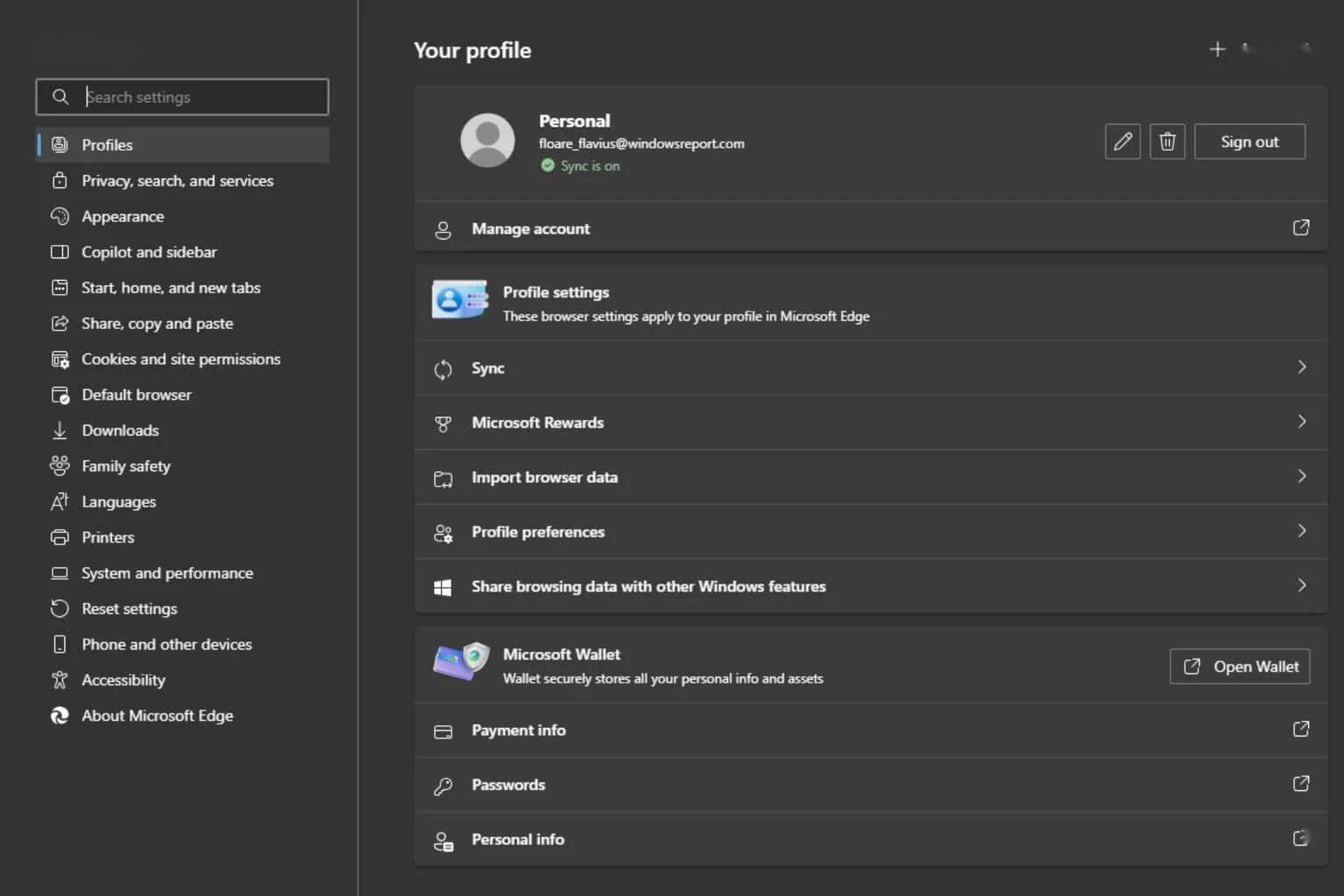Click the add profile plus icon
1344x896 pixels.
(x=1217, y=49)
